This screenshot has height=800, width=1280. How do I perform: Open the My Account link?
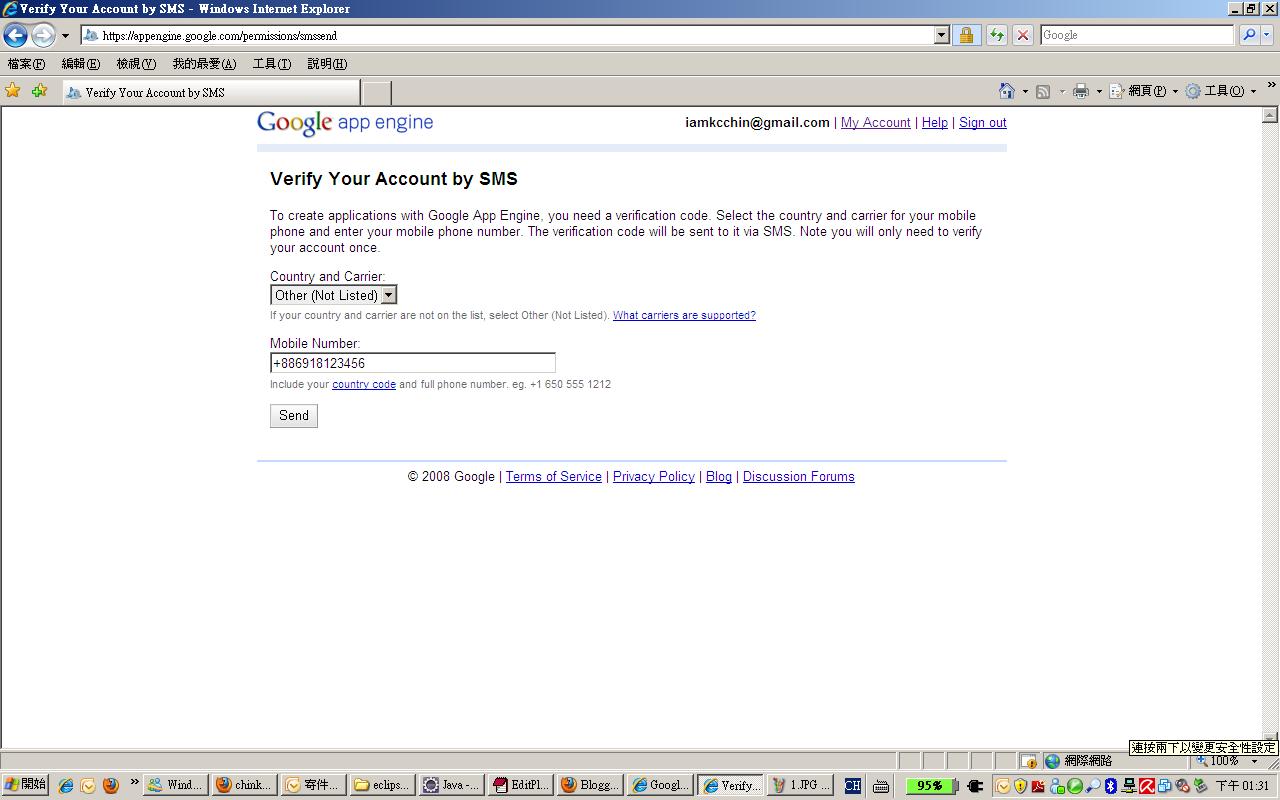tap(875, 123)
